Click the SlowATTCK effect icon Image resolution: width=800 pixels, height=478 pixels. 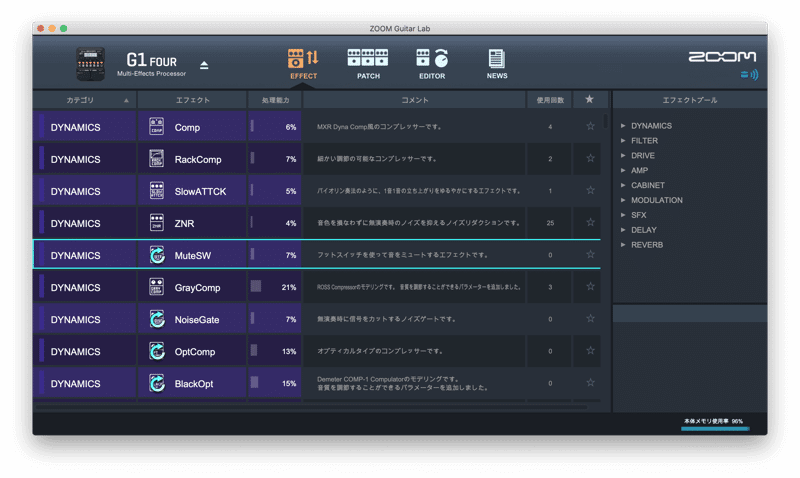tap(157, 191)
